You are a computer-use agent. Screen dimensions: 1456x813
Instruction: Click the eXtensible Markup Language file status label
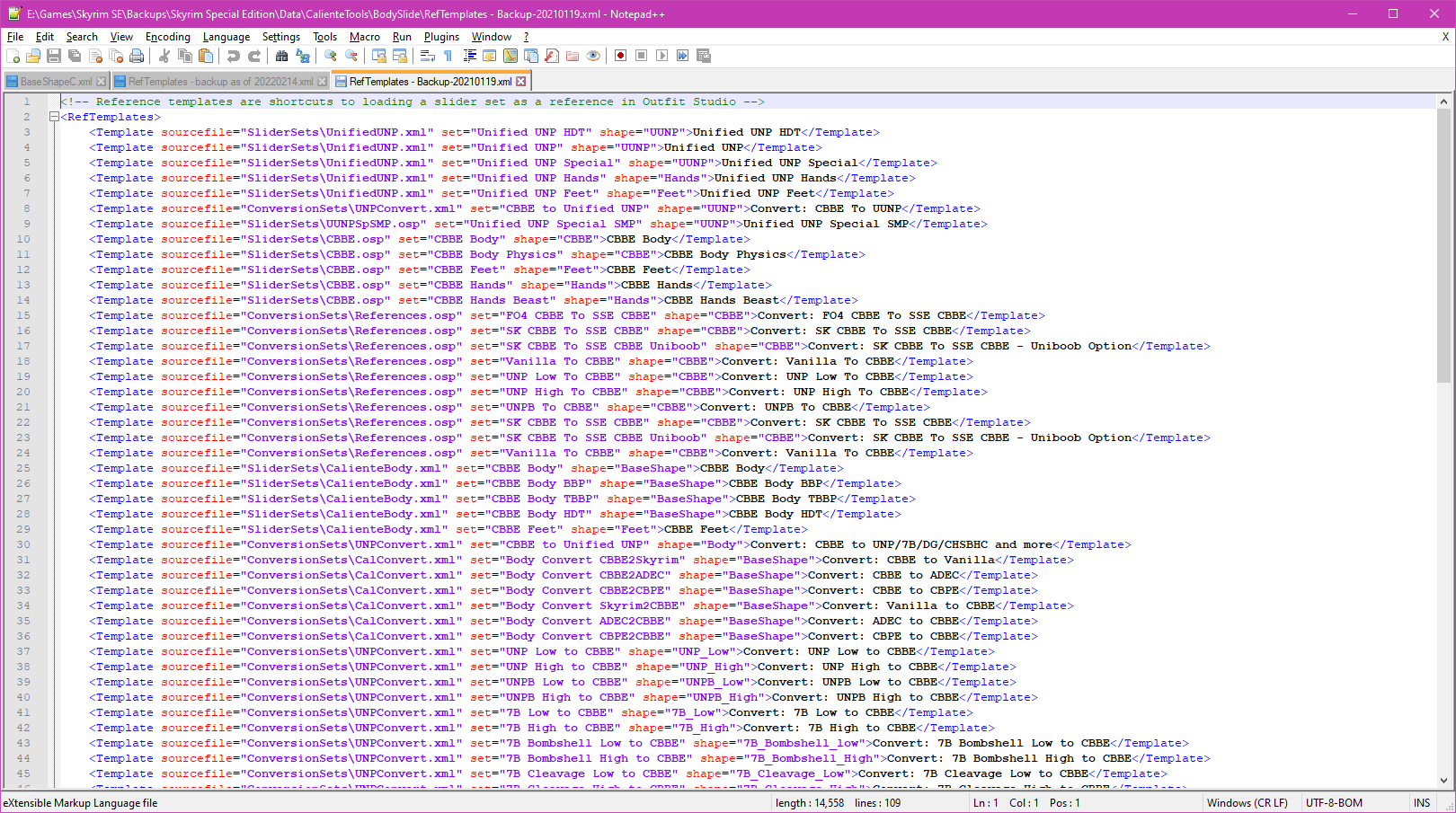pyautogui.click(x=80, y=803)
